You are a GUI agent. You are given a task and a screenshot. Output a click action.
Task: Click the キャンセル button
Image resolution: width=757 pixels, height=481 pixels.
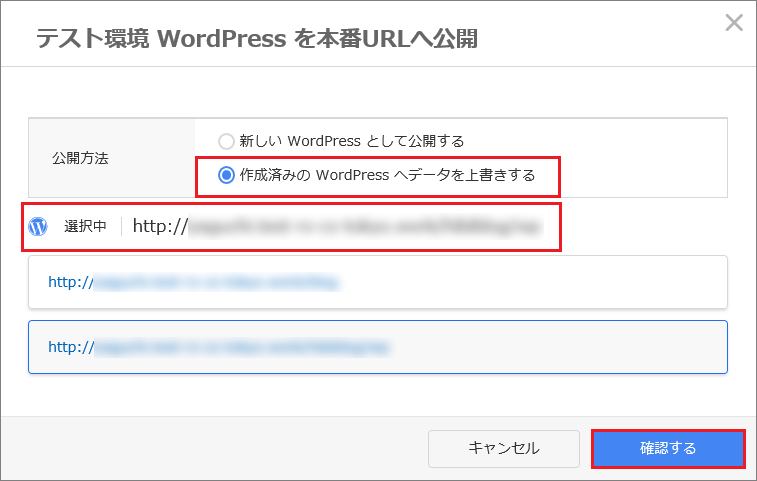[x=504, y=449]
